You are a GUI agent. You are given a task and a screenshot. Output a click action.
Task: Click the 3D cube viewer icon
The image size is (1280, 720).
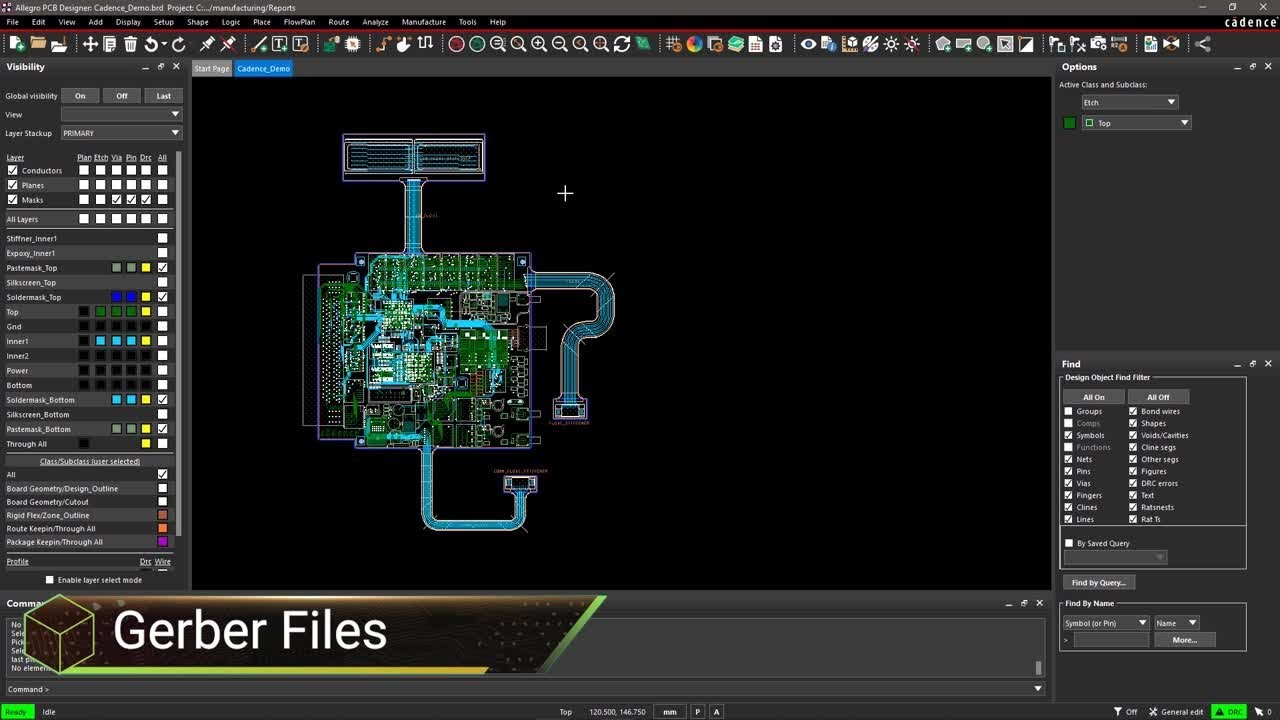coord(850,44)
